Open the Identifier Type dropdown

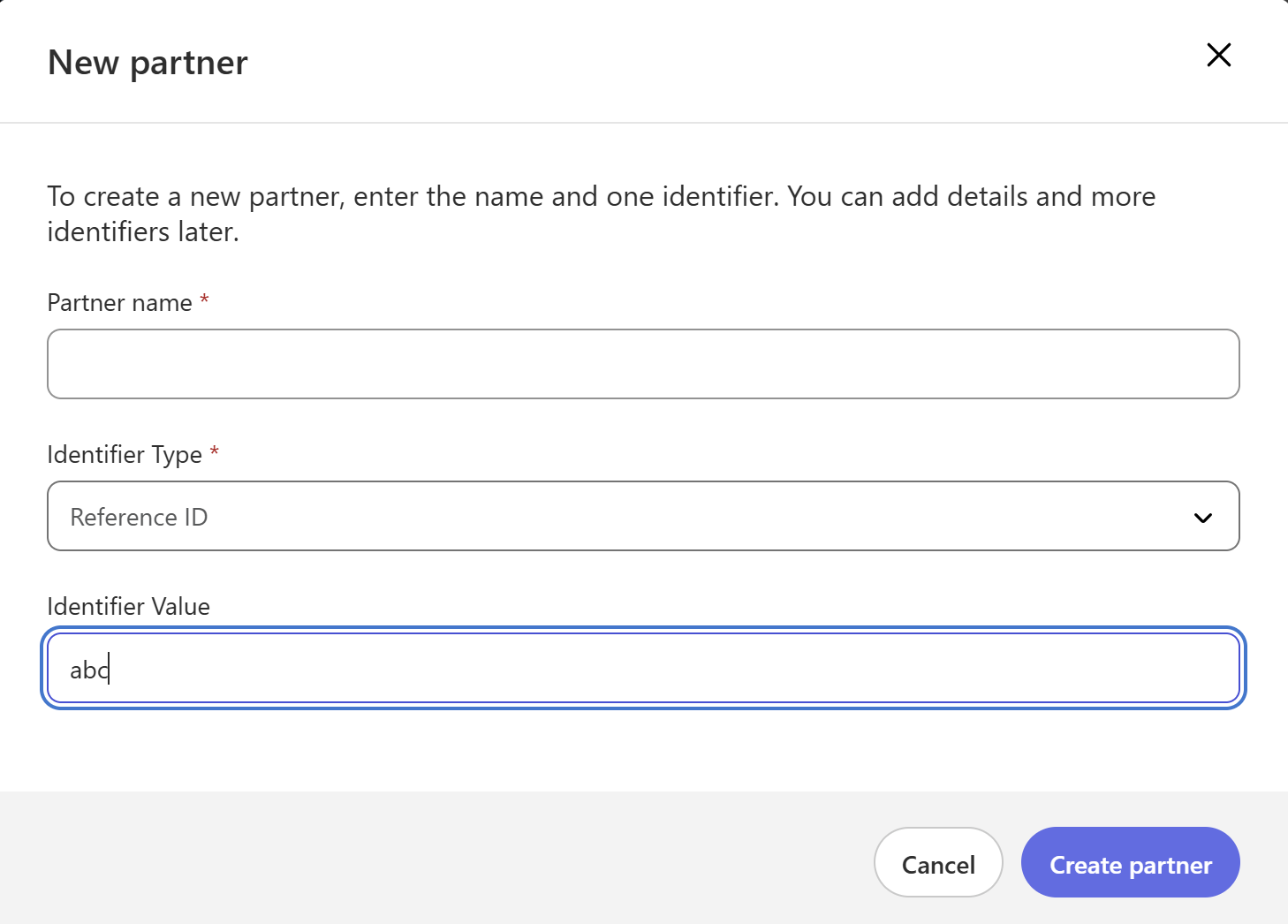pos(643,516)
